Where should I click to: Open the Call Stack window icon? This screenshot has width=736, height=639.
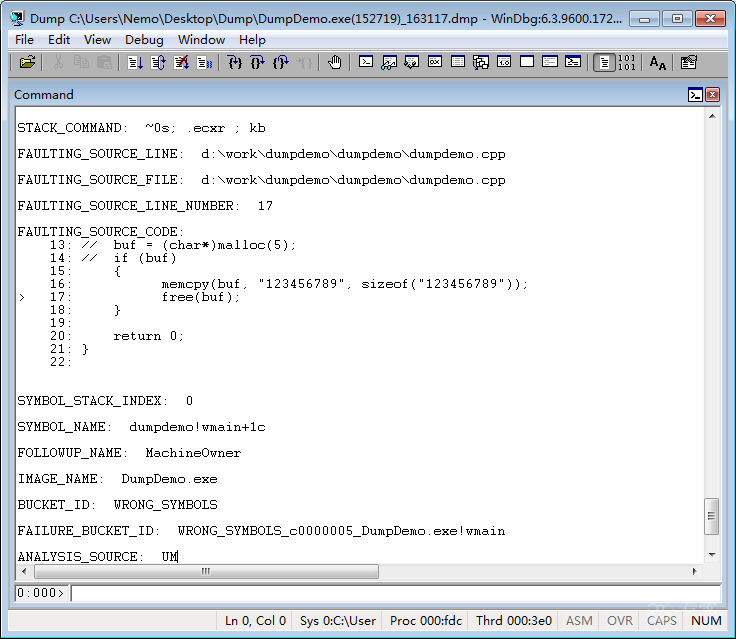(x=481, y=62)
